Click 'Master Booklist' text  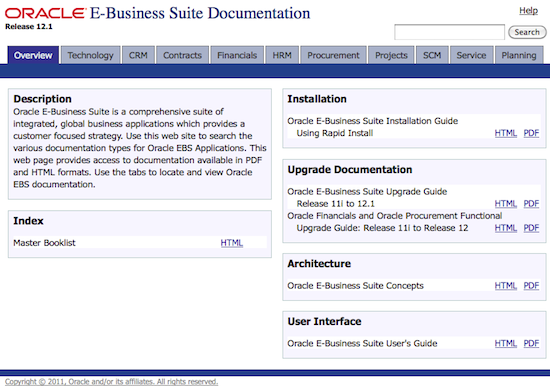[x=44, y=243]
